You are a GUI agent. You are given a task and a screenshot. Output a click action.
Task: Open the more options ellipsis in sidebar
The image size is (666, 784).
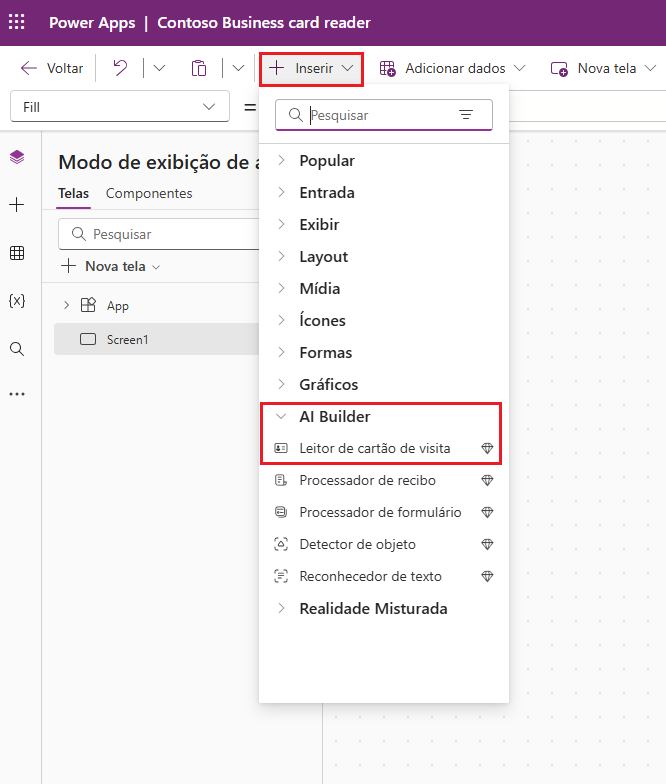(17, 394)
